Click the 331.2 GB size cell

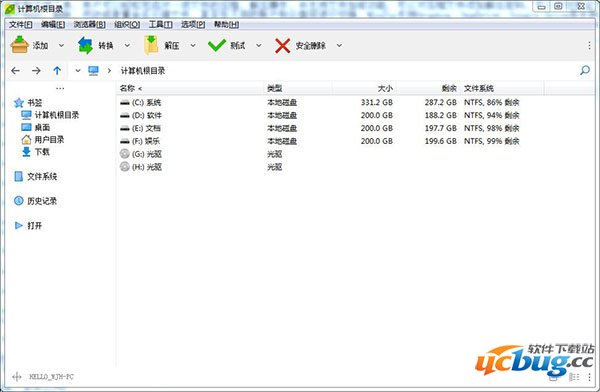(377, 103)
